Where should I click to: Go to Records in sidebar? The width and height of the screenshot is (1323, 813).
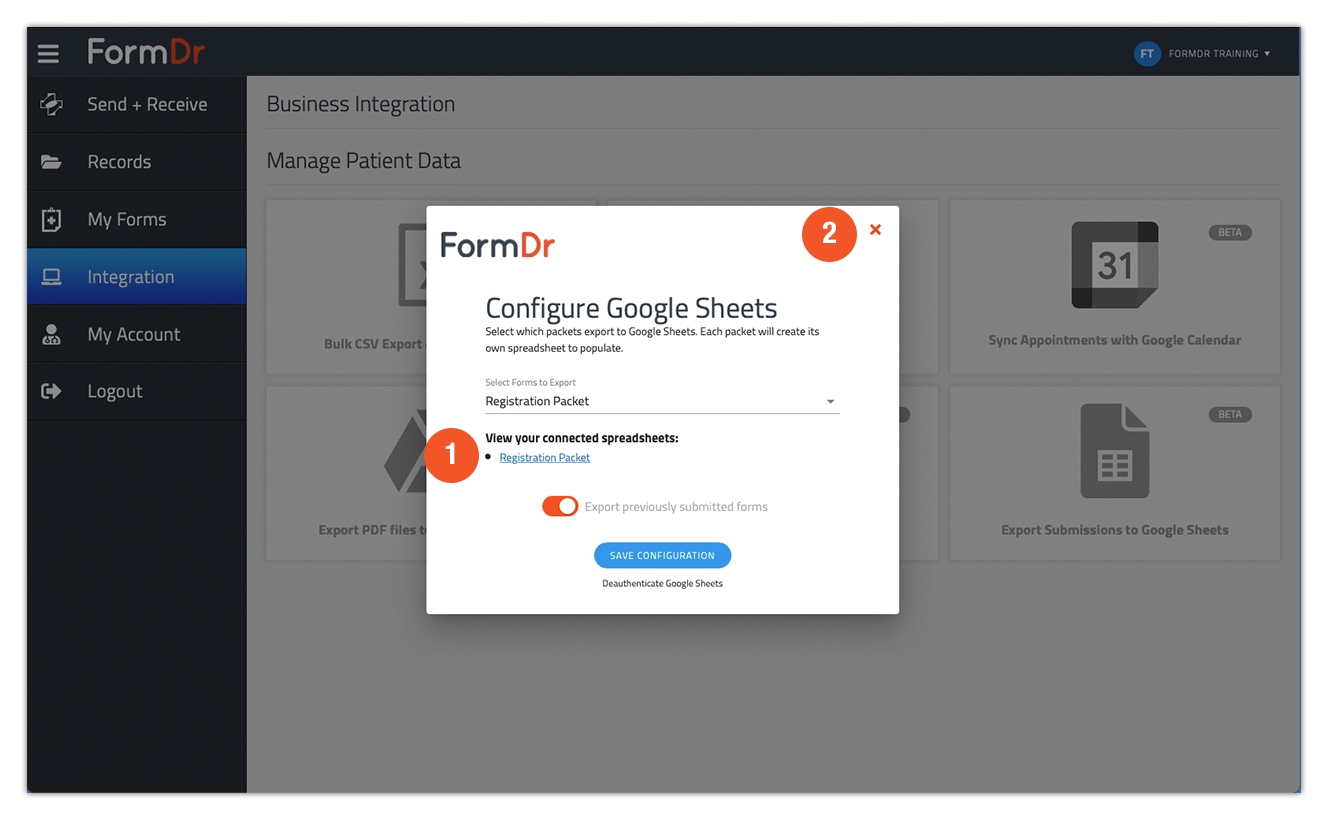137,162
